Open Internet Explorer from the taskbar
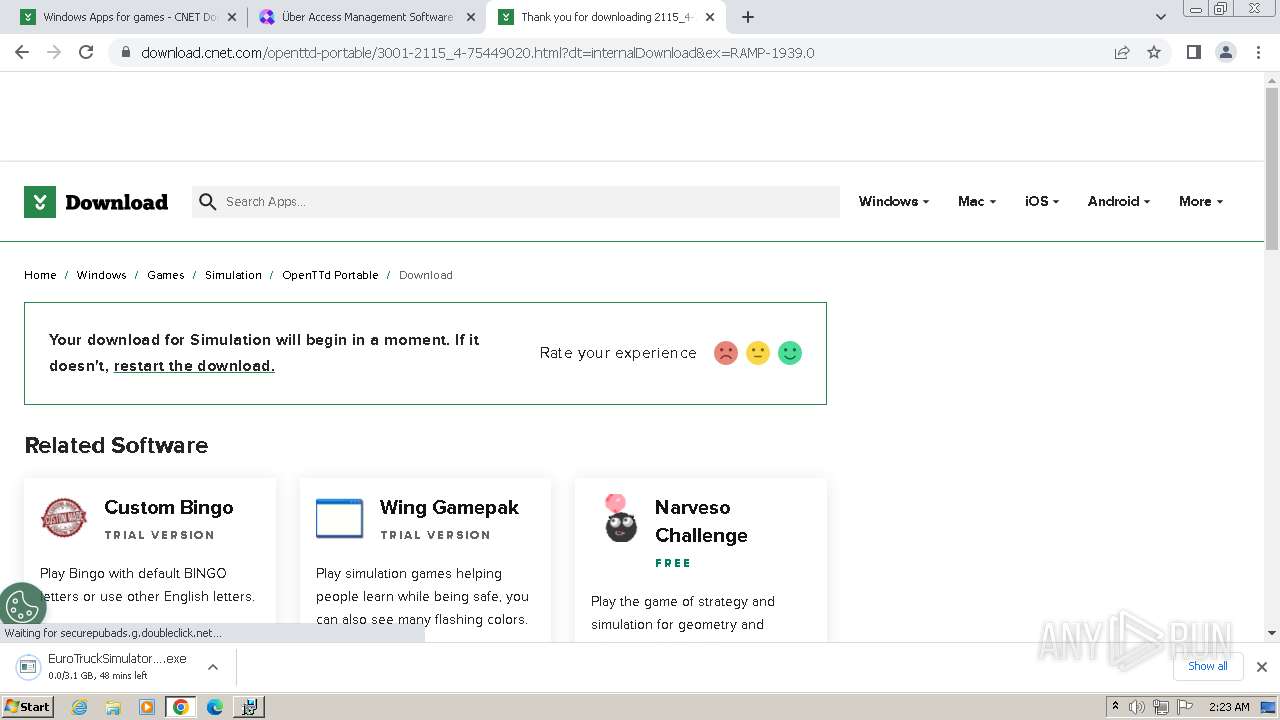 pyautogui.click(x=80, y=707)
